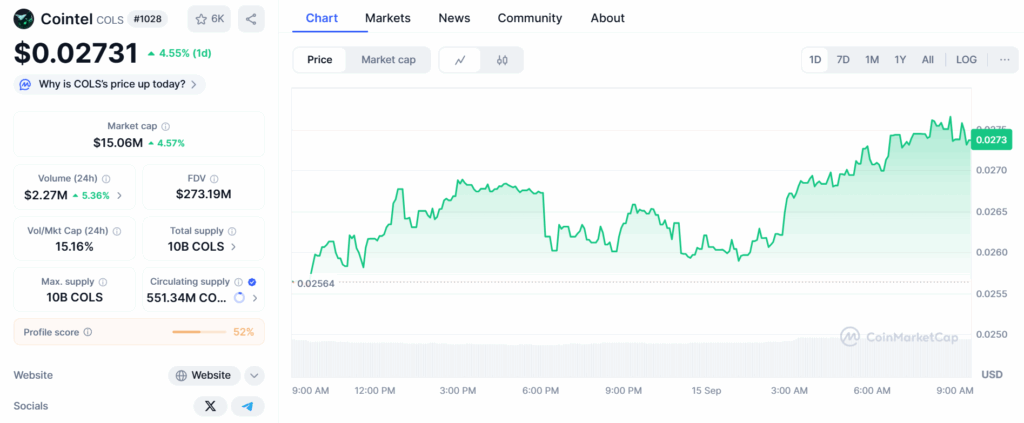Click the Profile score info icon
The height and width of the screenshot is (423, 1024).
(88, 332)
